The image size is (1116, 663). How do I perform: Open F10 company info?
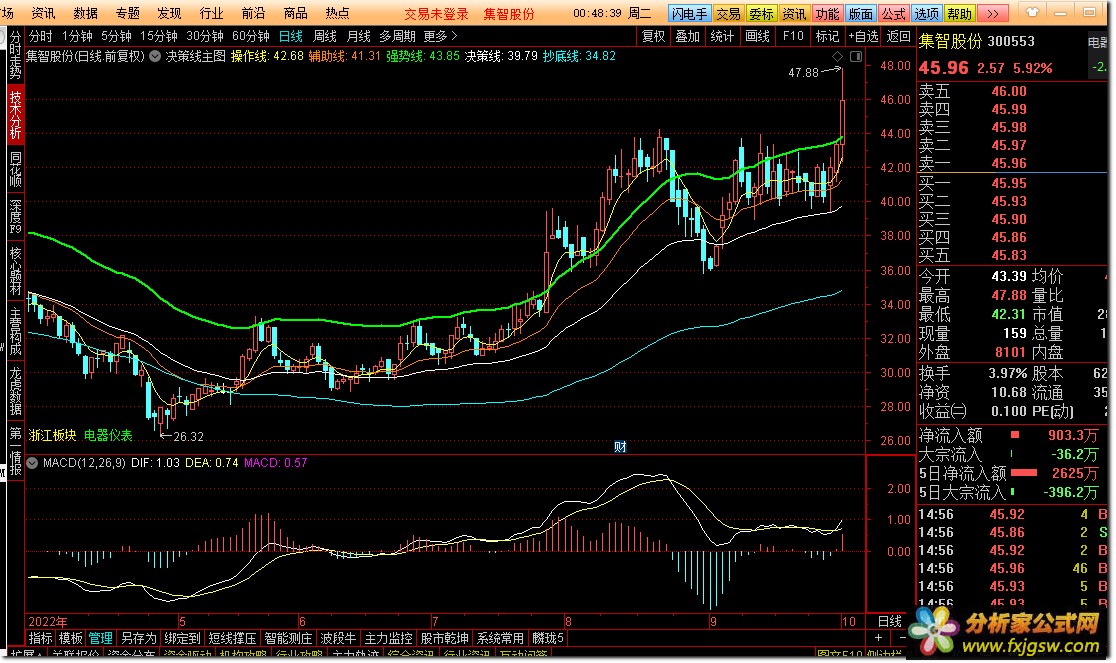click(793, 36)
